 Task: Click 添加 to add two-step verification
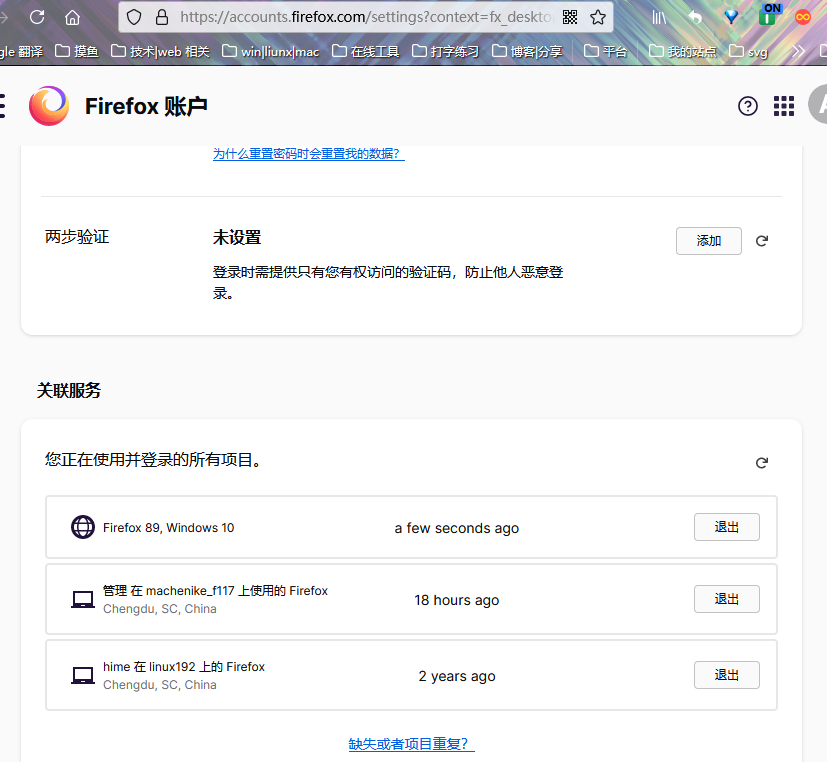coord(708,241)
